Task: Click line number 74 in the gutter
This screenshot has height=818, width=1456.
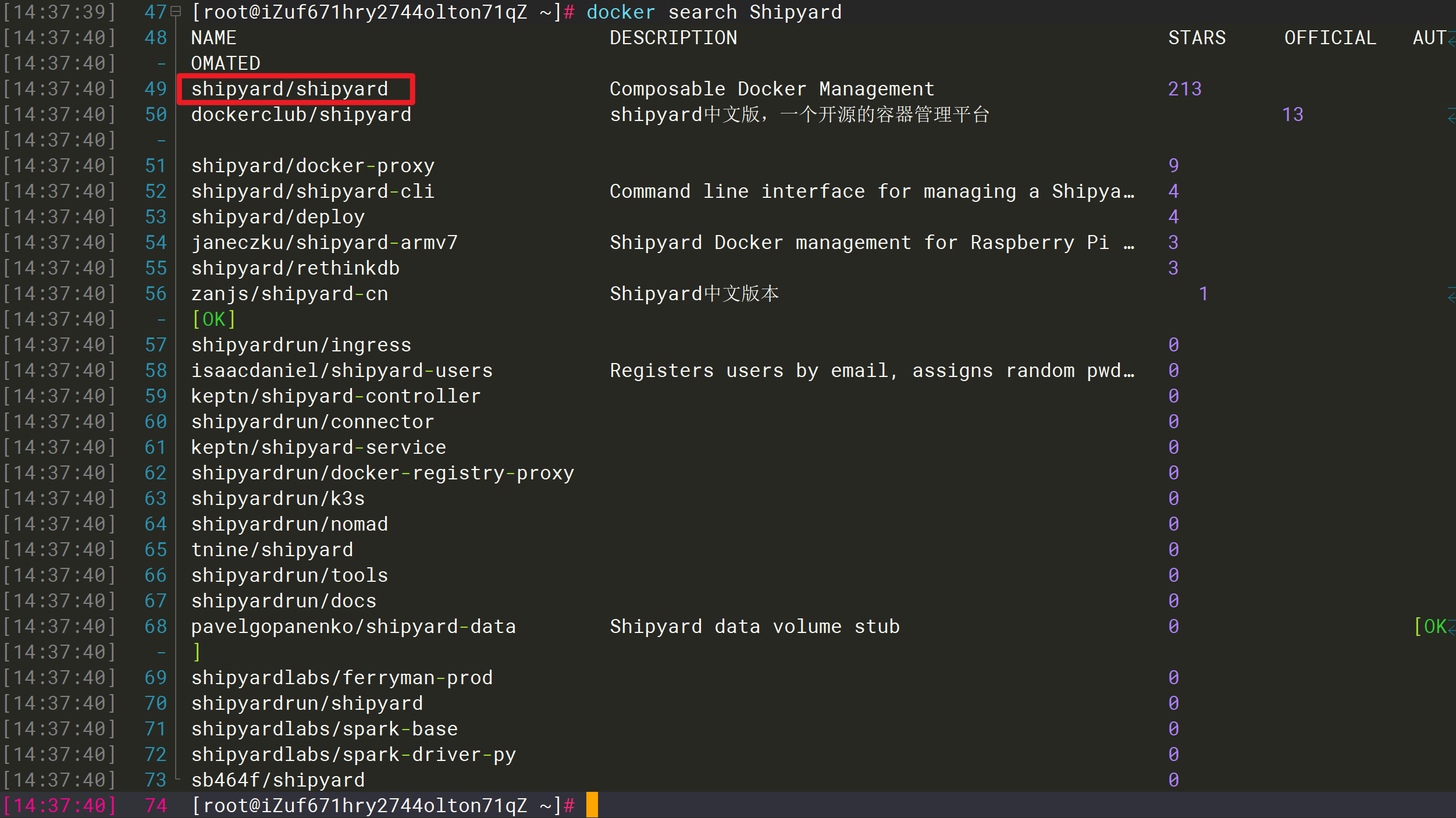Action: point(155,805)
